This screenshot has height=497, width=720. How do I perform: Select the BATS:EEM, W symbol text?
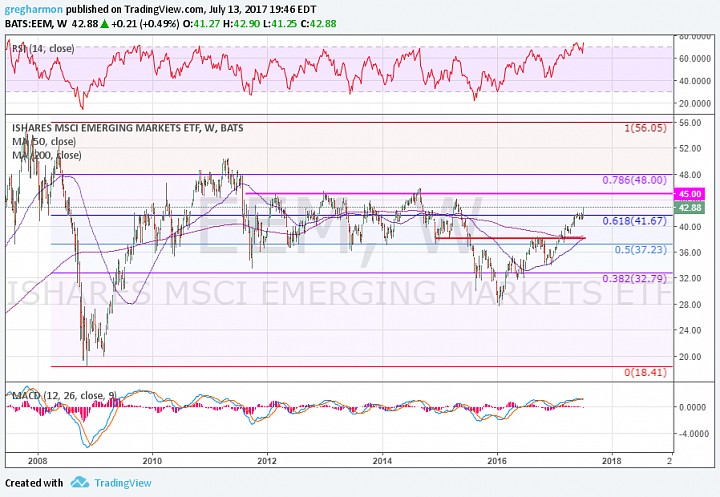point(36,23)
